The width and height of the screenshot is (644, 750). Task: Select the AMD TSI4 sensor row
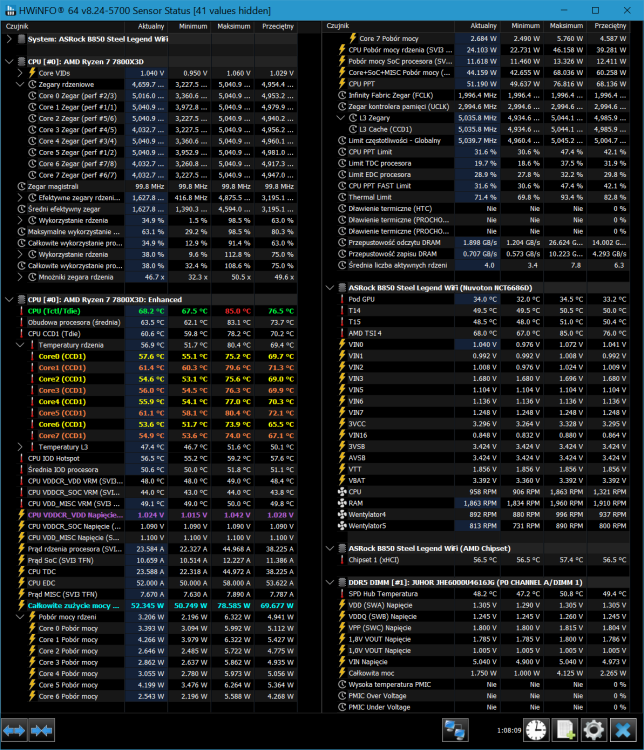tap(477, 333)
